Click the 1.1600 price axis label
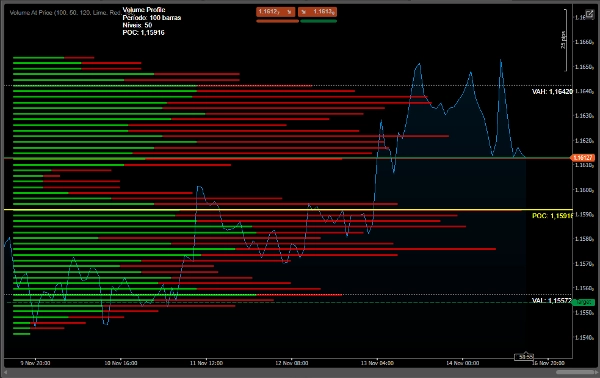The height and width of the screenshot is (378, 600). (x=584, y=190)
